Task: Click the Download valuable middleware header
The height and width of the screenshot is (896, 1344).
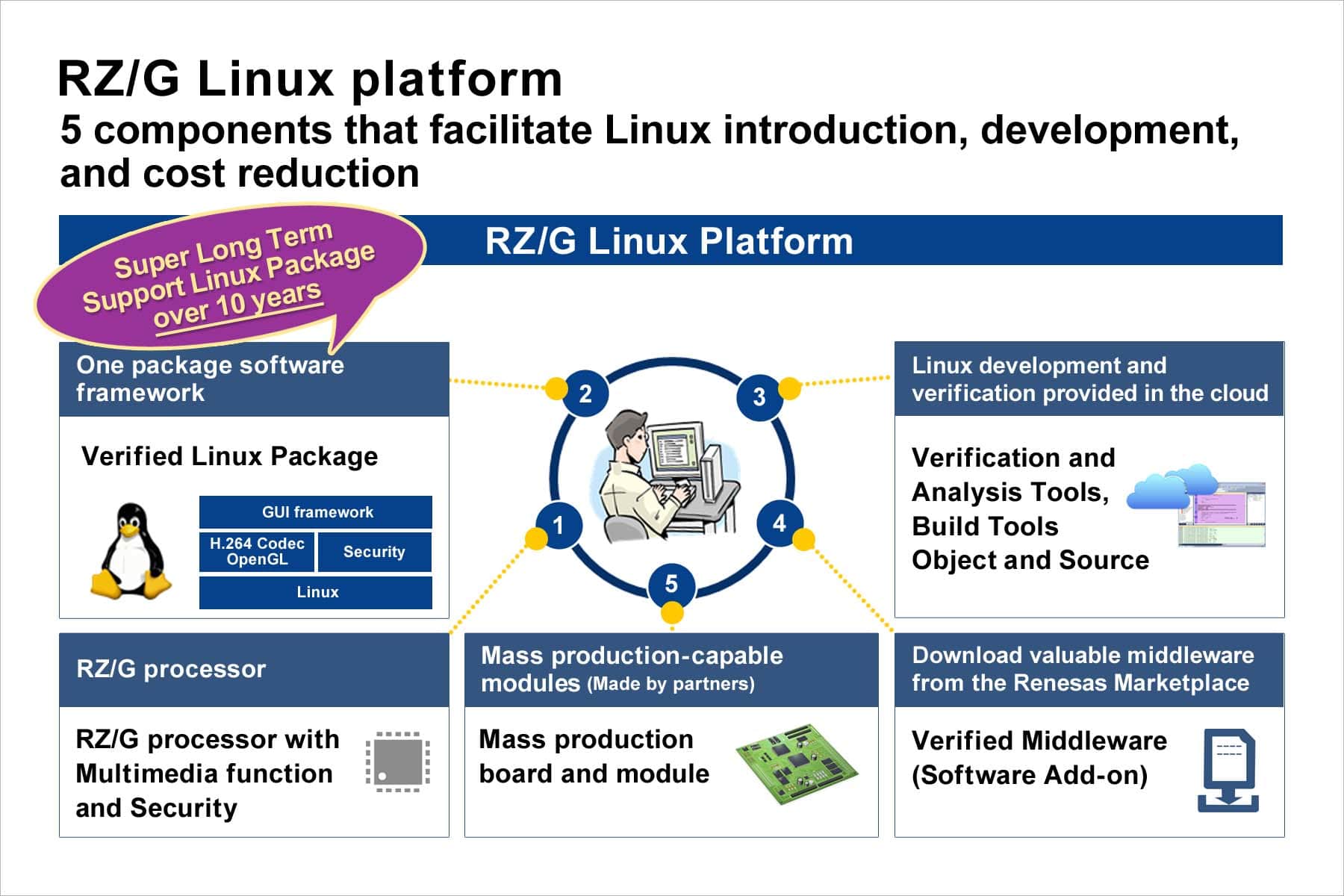Action: (x=1089, y=669)
